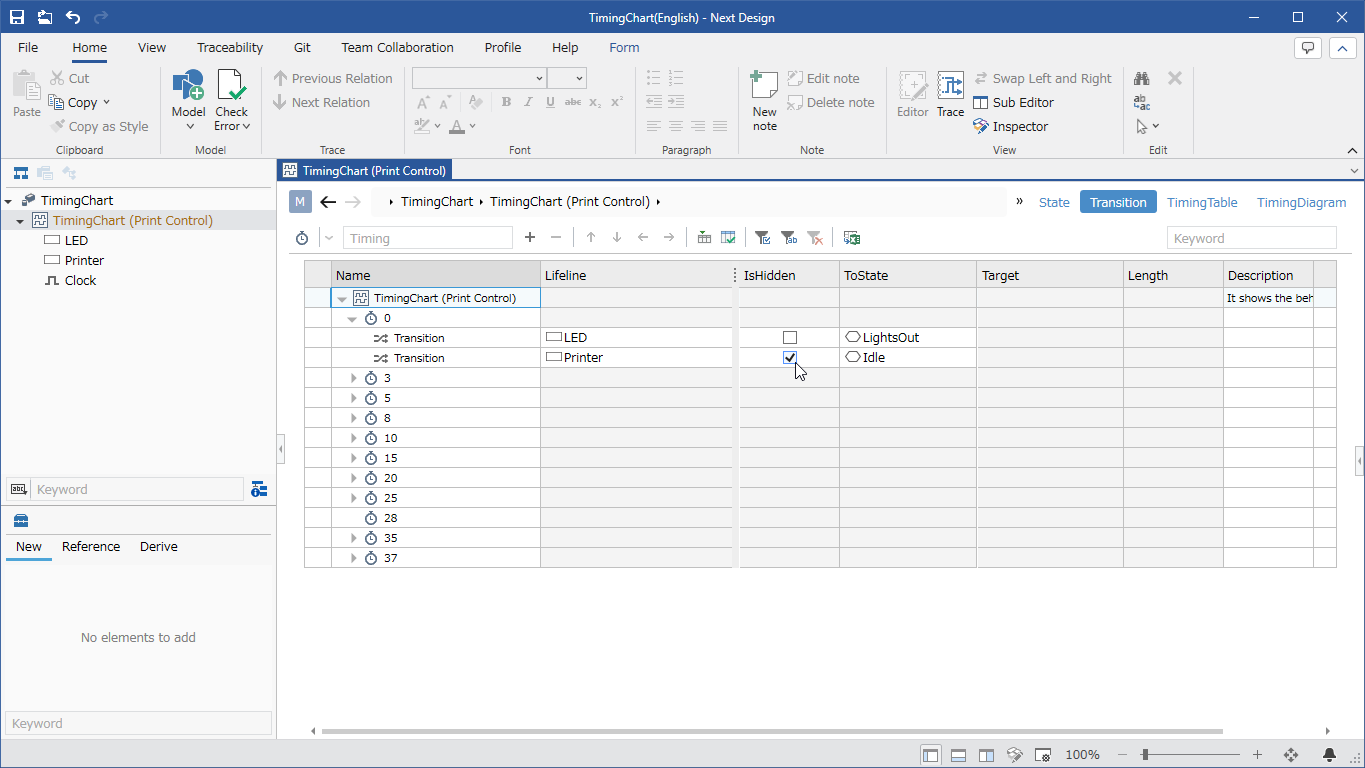Uncheck IsHidden for the Printer transition
The width and height of the screenshot is (1365, 768).
(790, 358)
